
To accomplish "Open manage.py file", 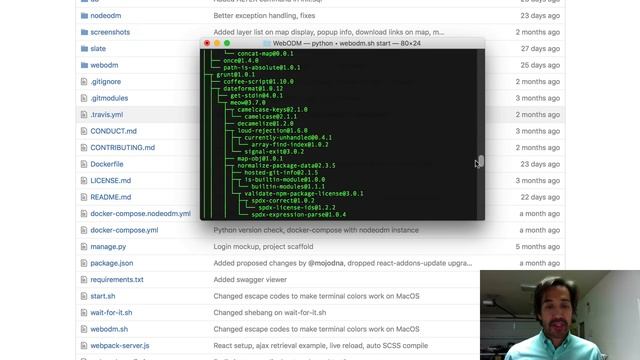I will click(108, 247).
